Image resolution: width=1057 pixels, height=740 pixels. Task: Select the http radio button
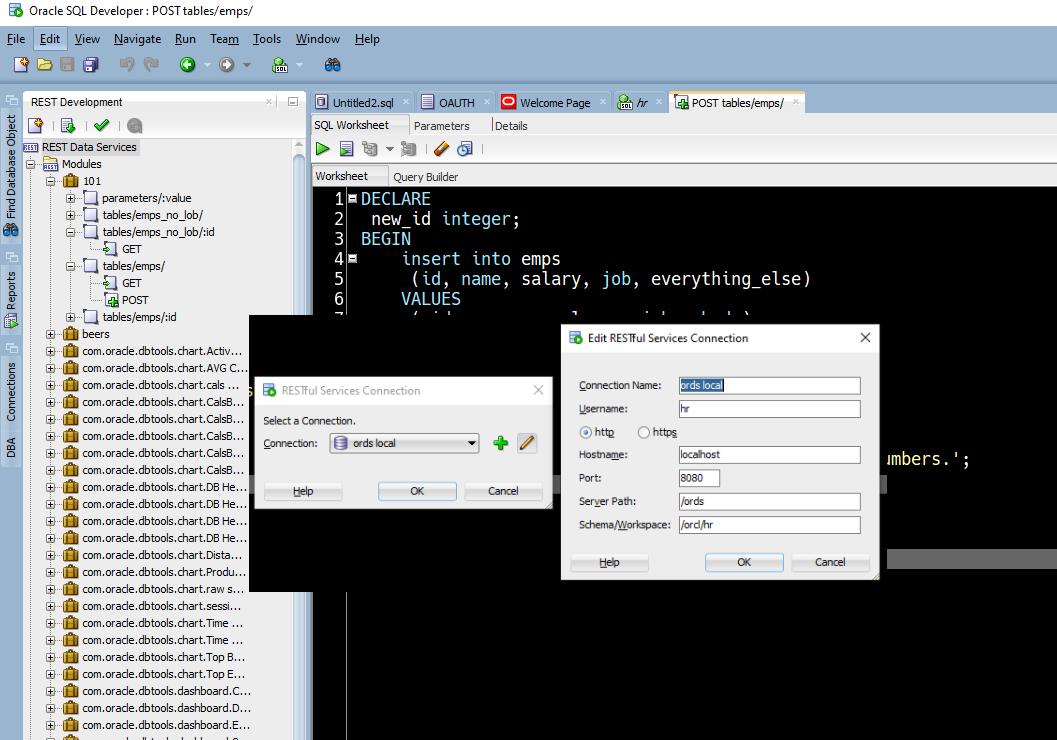(585, 433)
